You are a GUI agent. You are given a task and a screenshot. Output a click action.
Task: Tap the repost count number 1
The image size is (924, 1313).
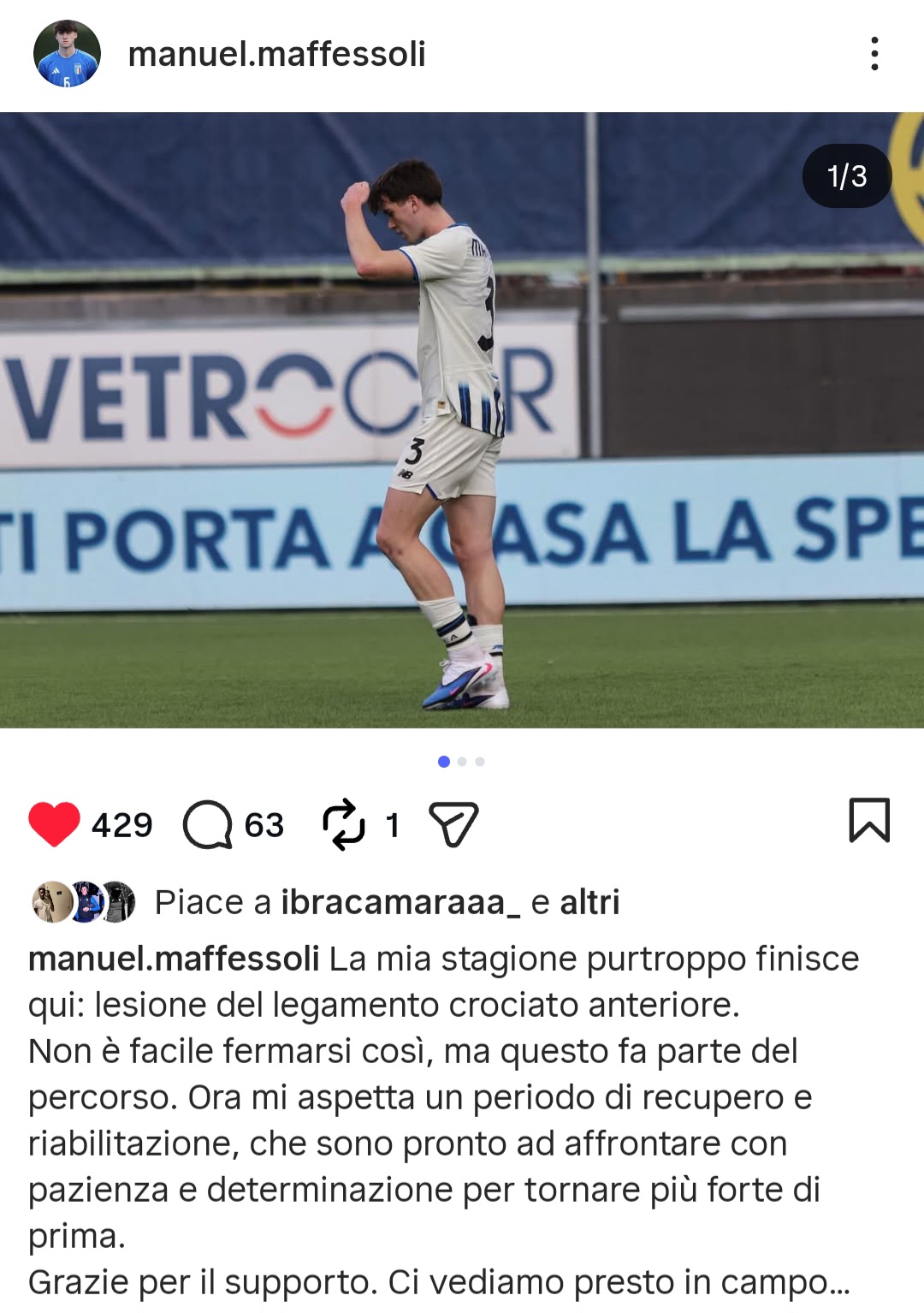[393, 825]
